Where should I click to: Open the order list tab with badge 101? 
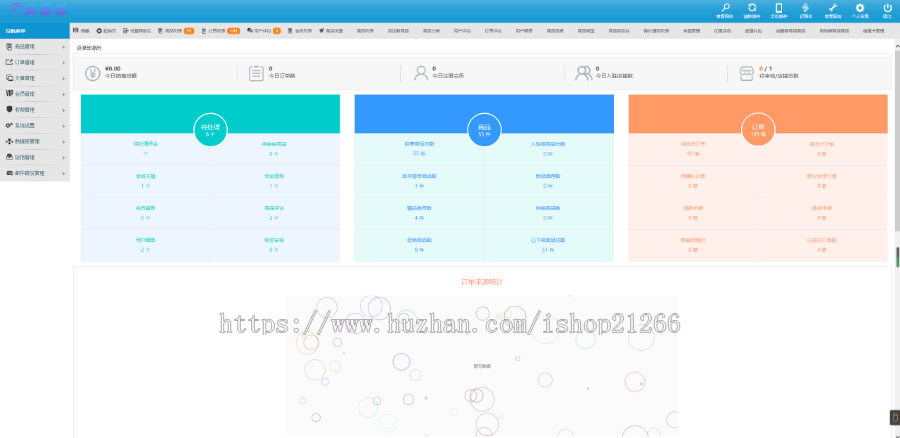click(x=220, y=30)
